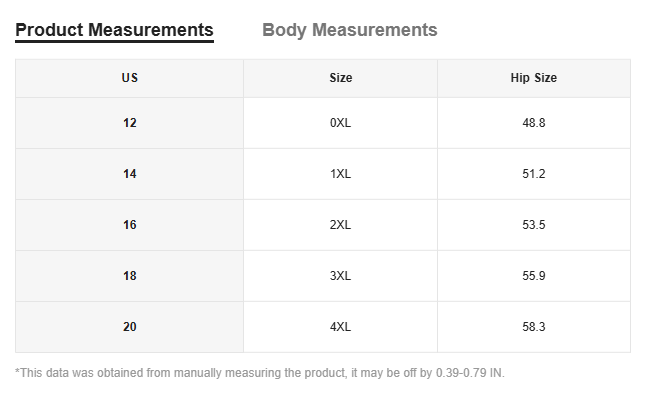The width and height of the screenshot is (656, 407).
Task: Click the Hip Size column header
Action: [533, 78]
